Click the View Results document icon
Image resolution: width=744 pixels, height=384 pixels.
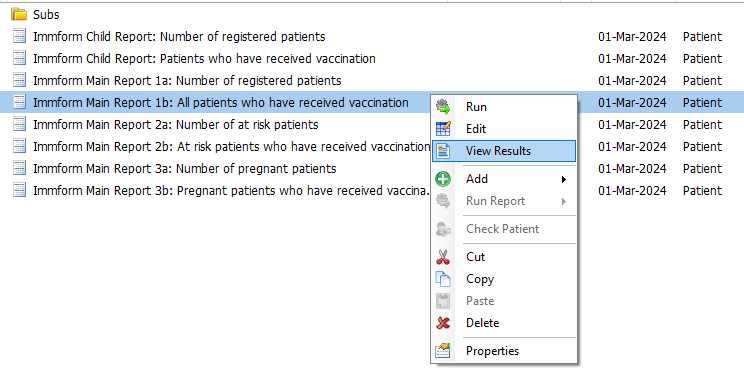443,151
